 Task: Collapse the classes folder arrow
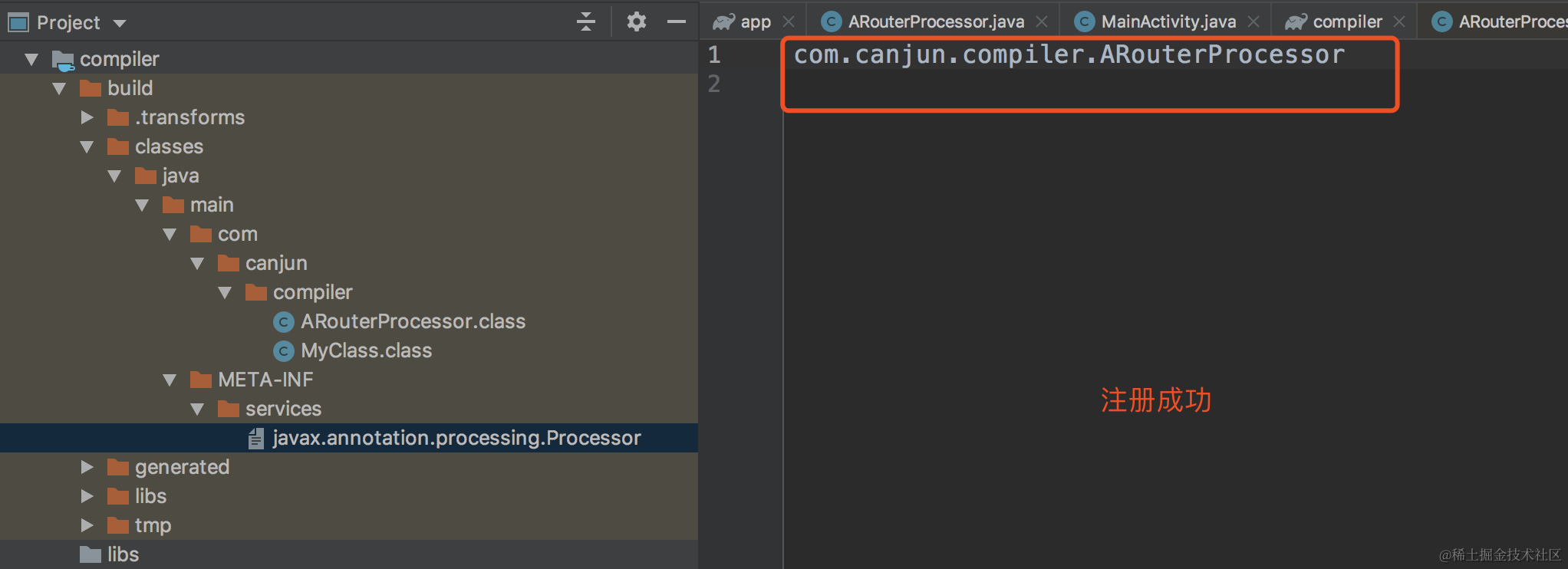87,146
